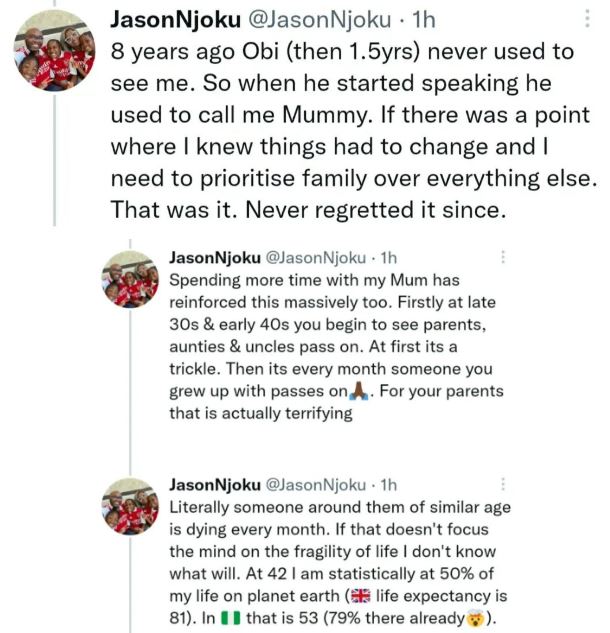Open more options on the "Spending more time" tweet
Image resolution: width=610 pixels, height=633 pixels.
(502, 257)
